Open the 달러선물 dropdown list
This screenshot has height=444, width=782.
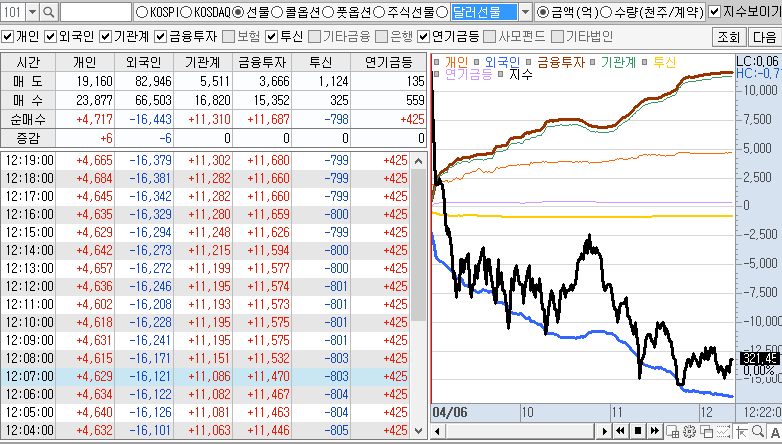(x=525, y=12)
